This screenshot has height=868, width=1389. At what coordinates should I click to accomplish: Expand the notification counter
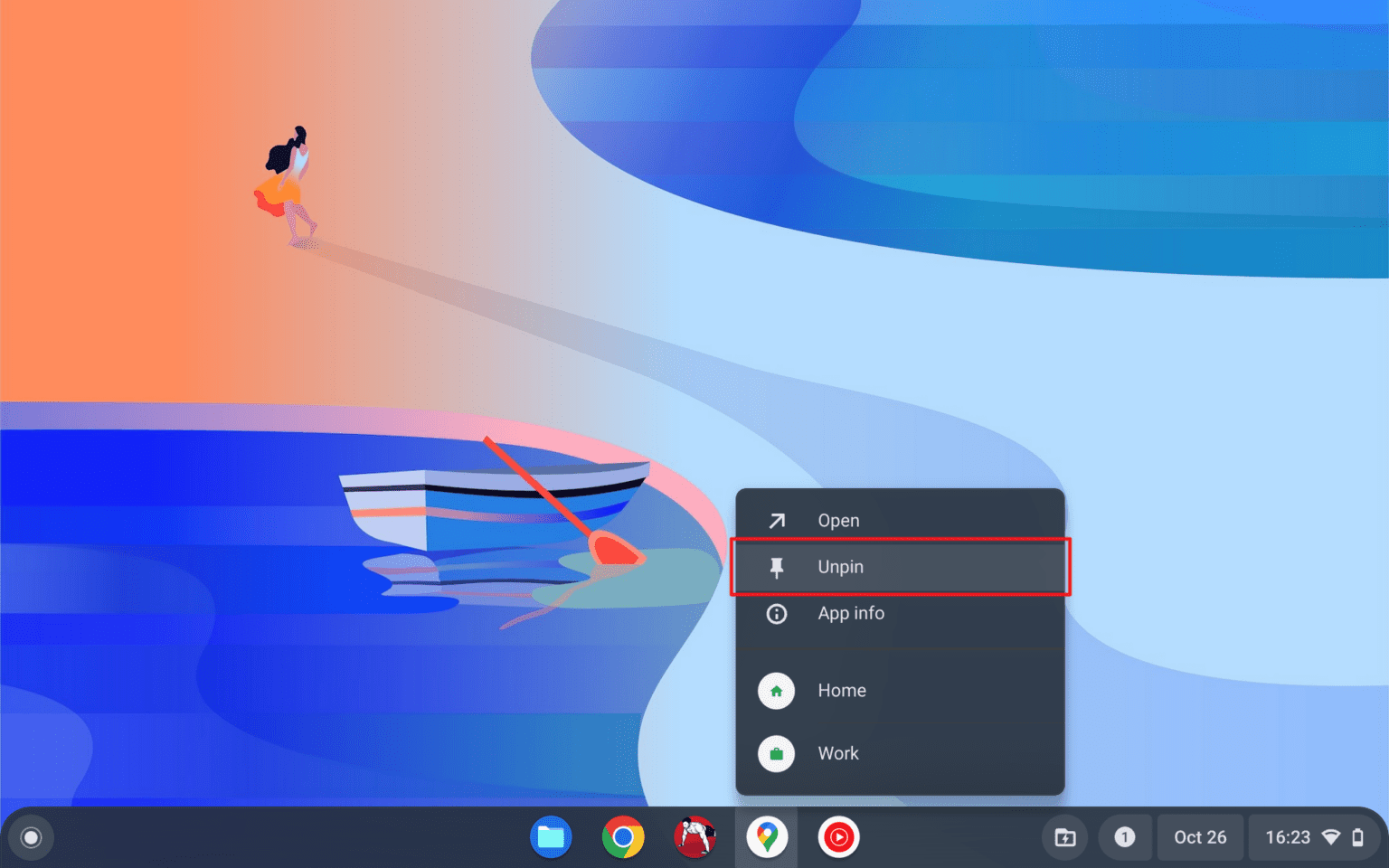click(x=1125, y=837)
